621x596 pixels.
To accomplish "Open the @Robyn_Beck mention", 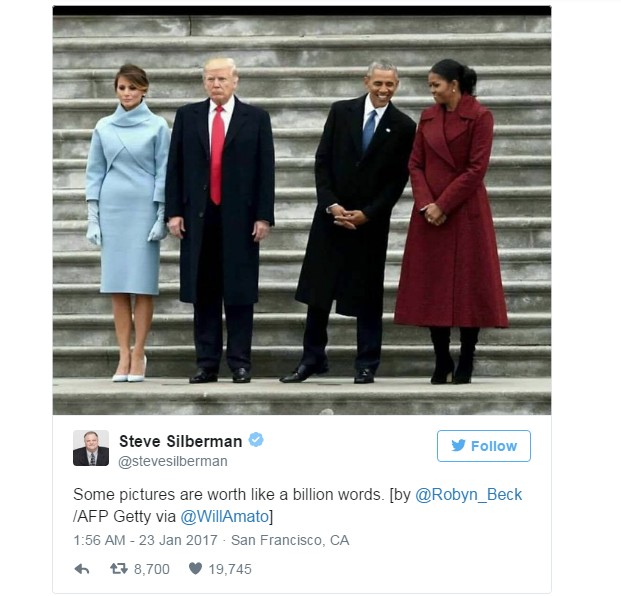I will [469, 495].
